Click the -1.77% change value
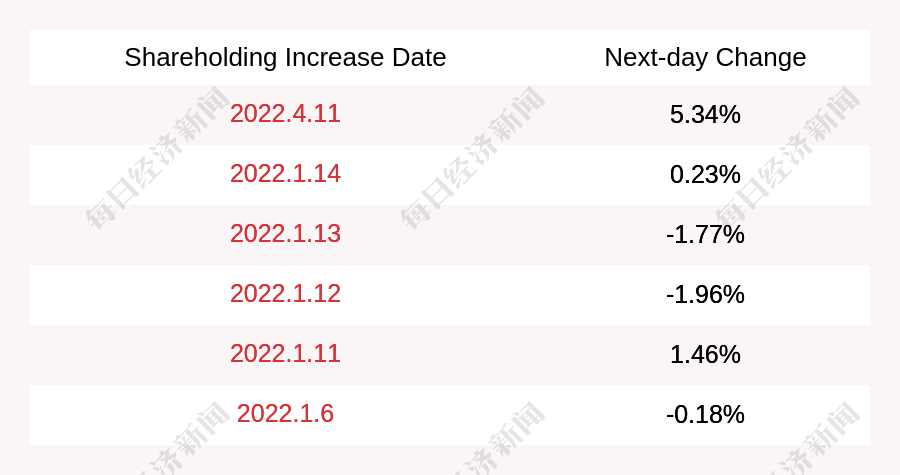 [705, 235]
